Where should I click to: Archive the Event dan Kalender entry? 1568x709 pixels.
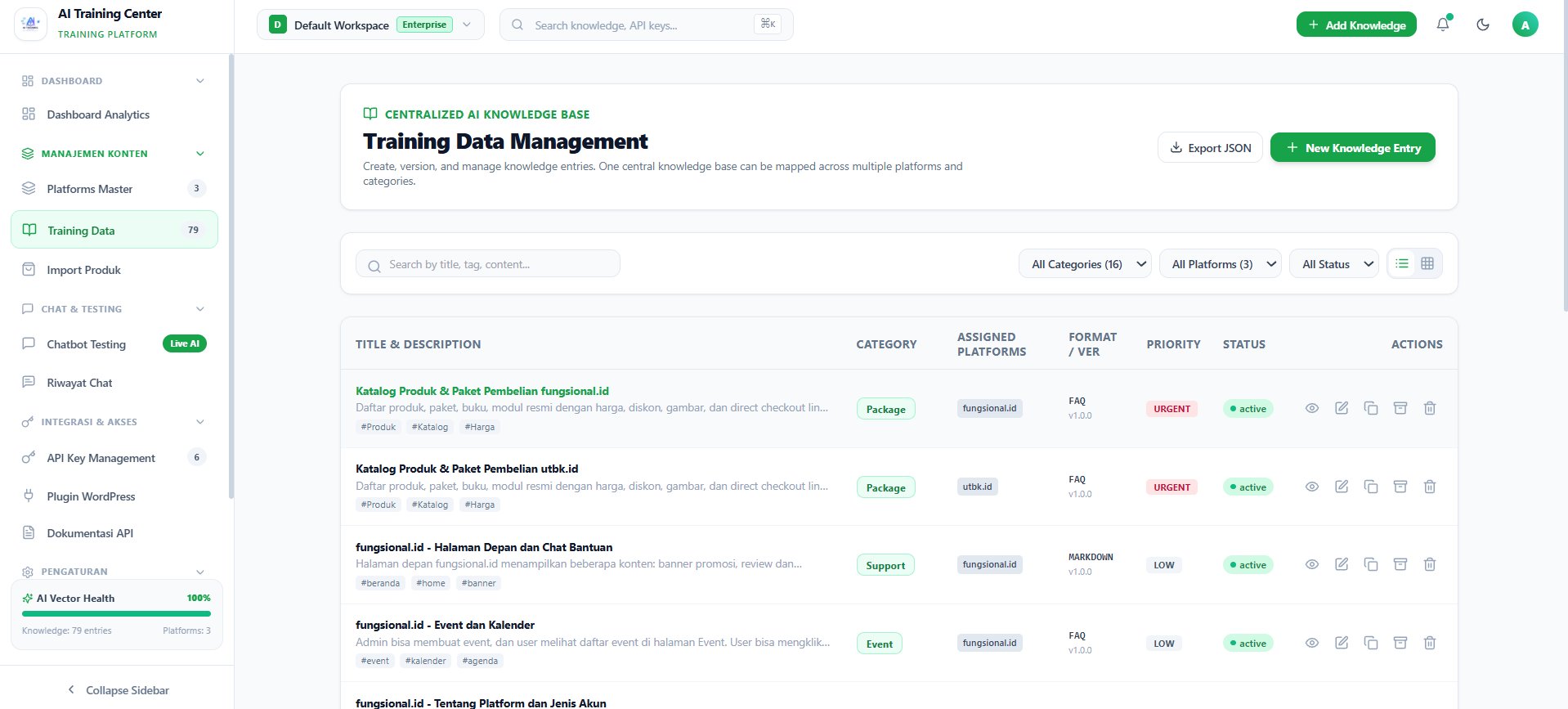(1400, 643)
